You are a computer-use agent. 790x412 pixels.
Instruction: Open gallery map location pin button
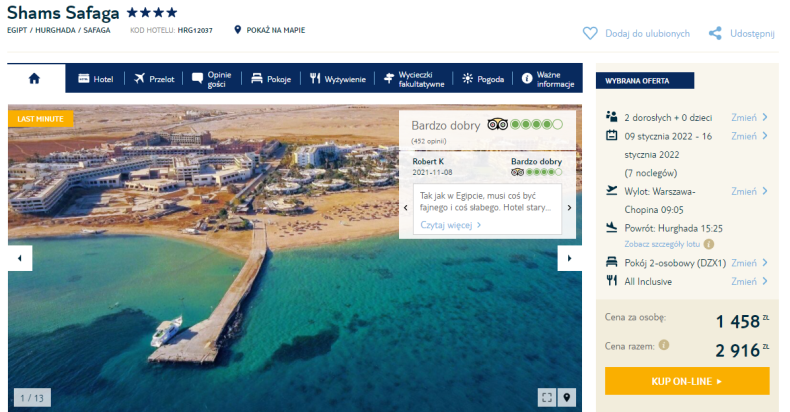click(x=567, y=397)
